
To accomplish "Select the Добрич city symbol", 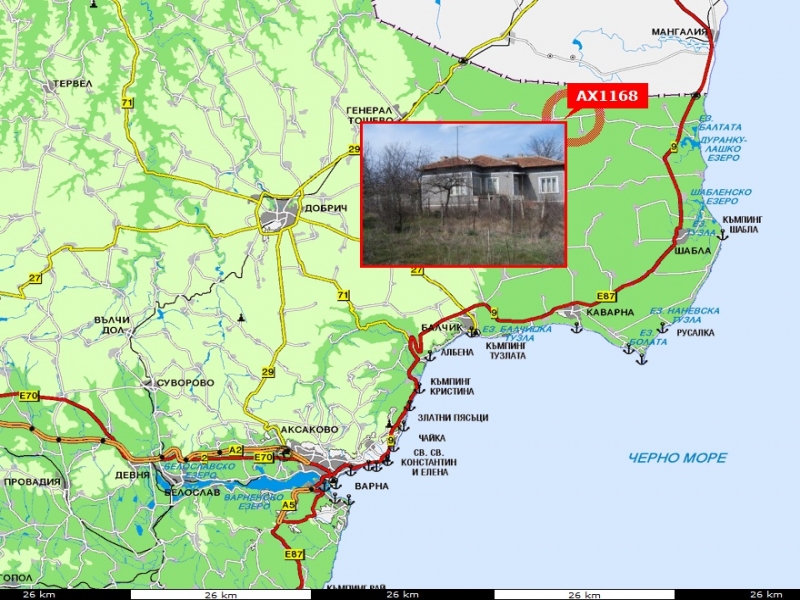I will 277,212.
